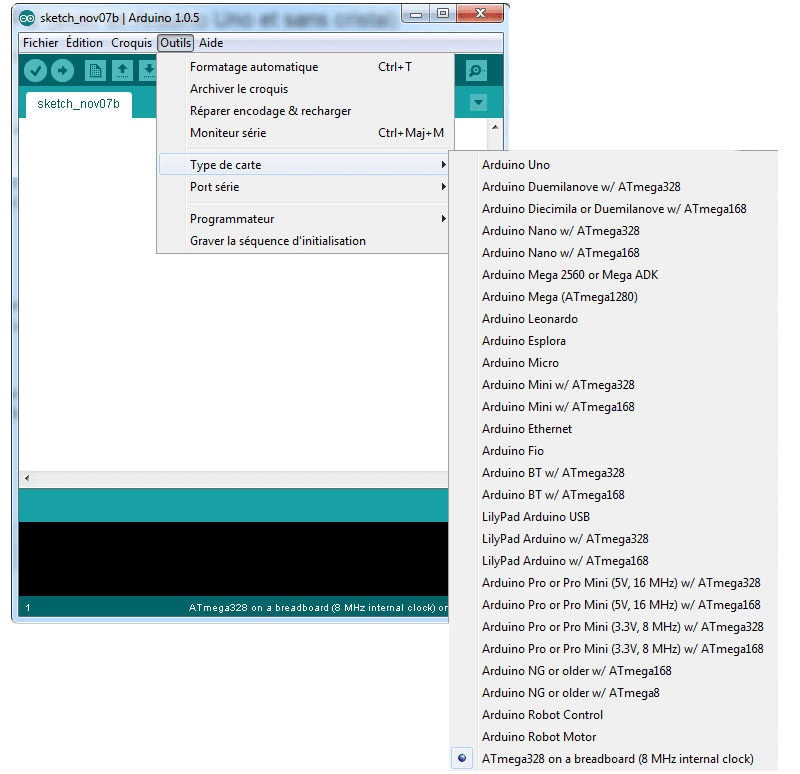800x774 pixels.
Task: Select Arduino Mini w/ ATmega328
Action: click(614, 385)
